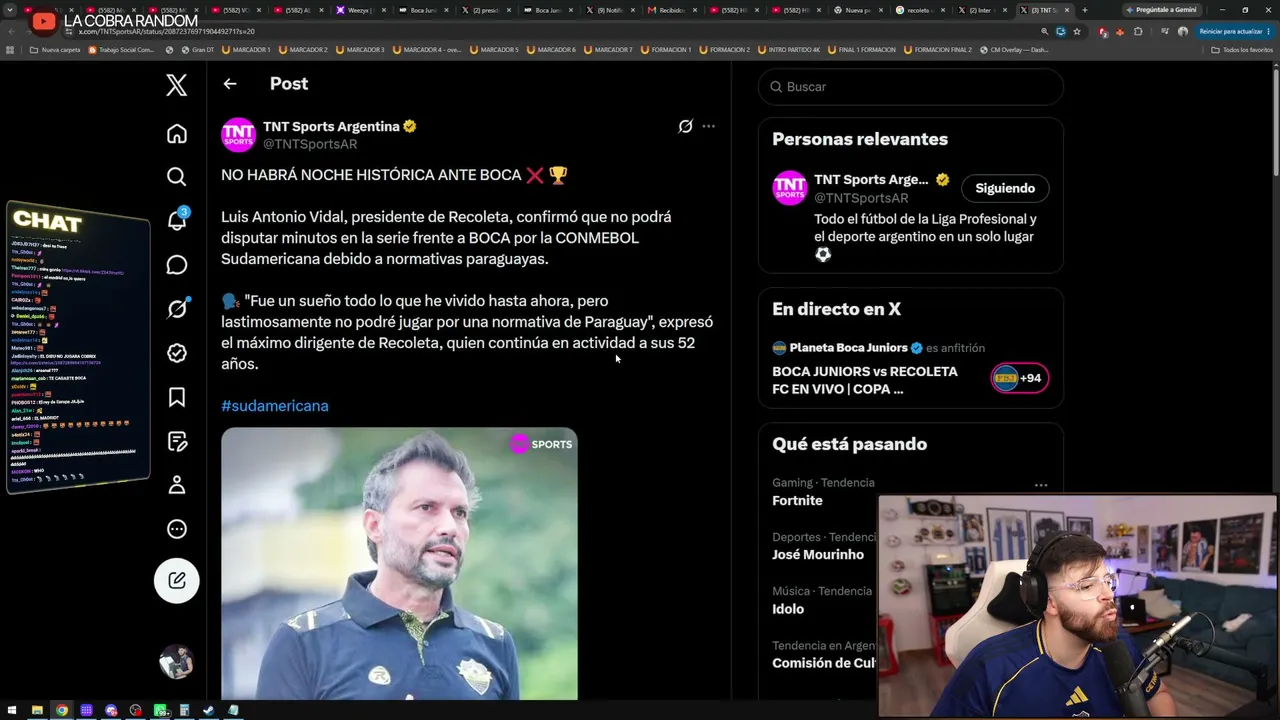1280x720 pixels.
Task: Open Steam from the taskbar
Action: point(209,711)
